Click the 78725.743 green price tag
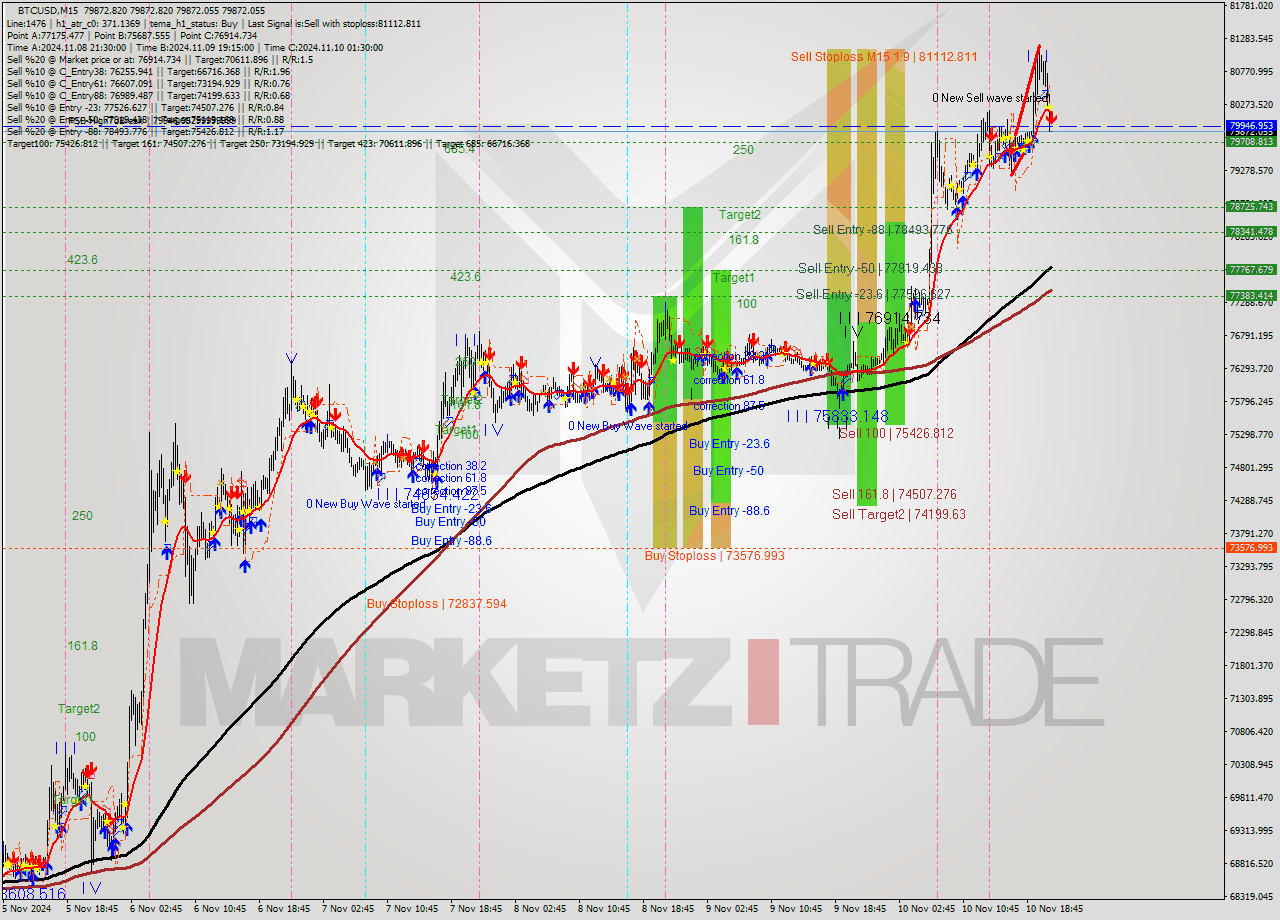The height and width of the screenshot is (920, 1280). click(1251, 207)
